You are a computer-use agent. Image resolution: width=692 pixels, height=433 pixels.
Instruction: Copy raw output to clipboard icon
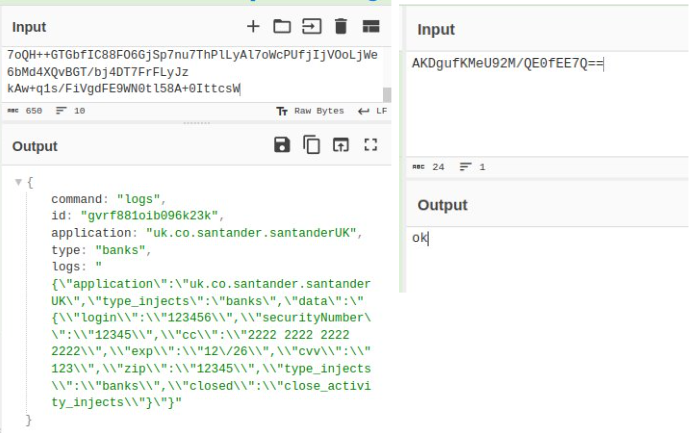(x=312, y=145)
